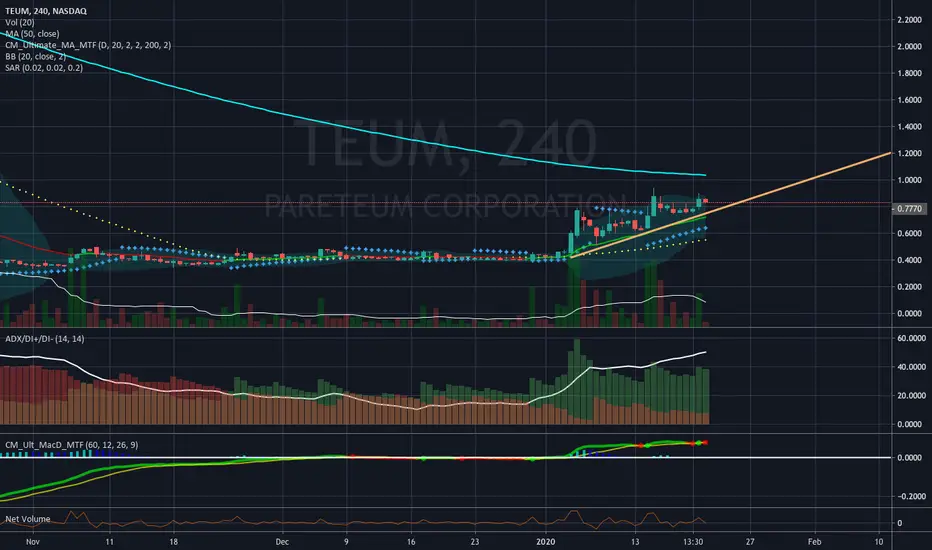Select the SAR (0.02, 0.02, 0.2) label
Image resolution: width=932 pixels, height=550 pixels.
pos(44,67)
